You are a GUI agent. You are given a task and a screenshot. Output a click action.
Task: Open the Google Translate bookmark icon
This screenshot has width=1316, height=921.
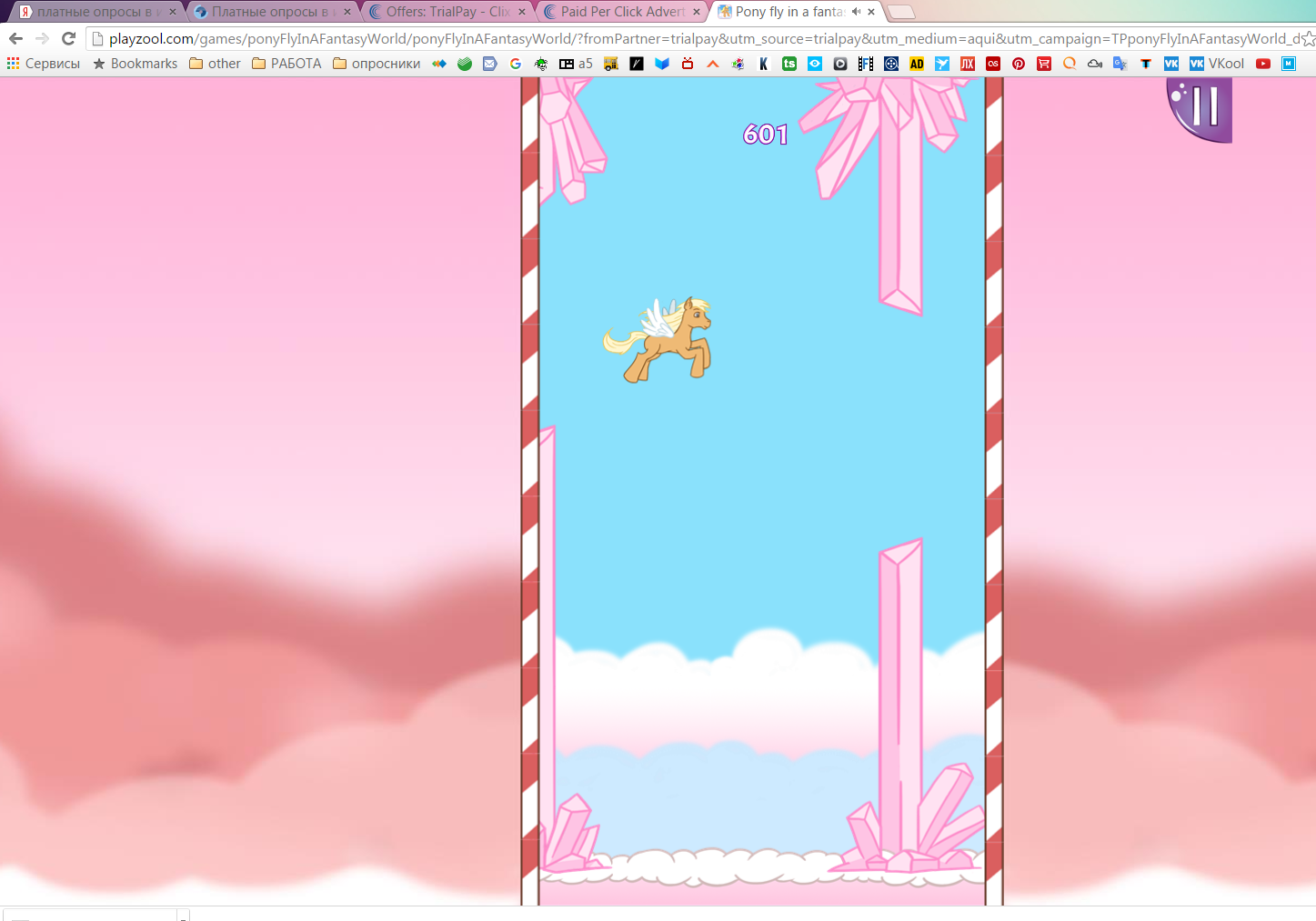click(1120, 64)
